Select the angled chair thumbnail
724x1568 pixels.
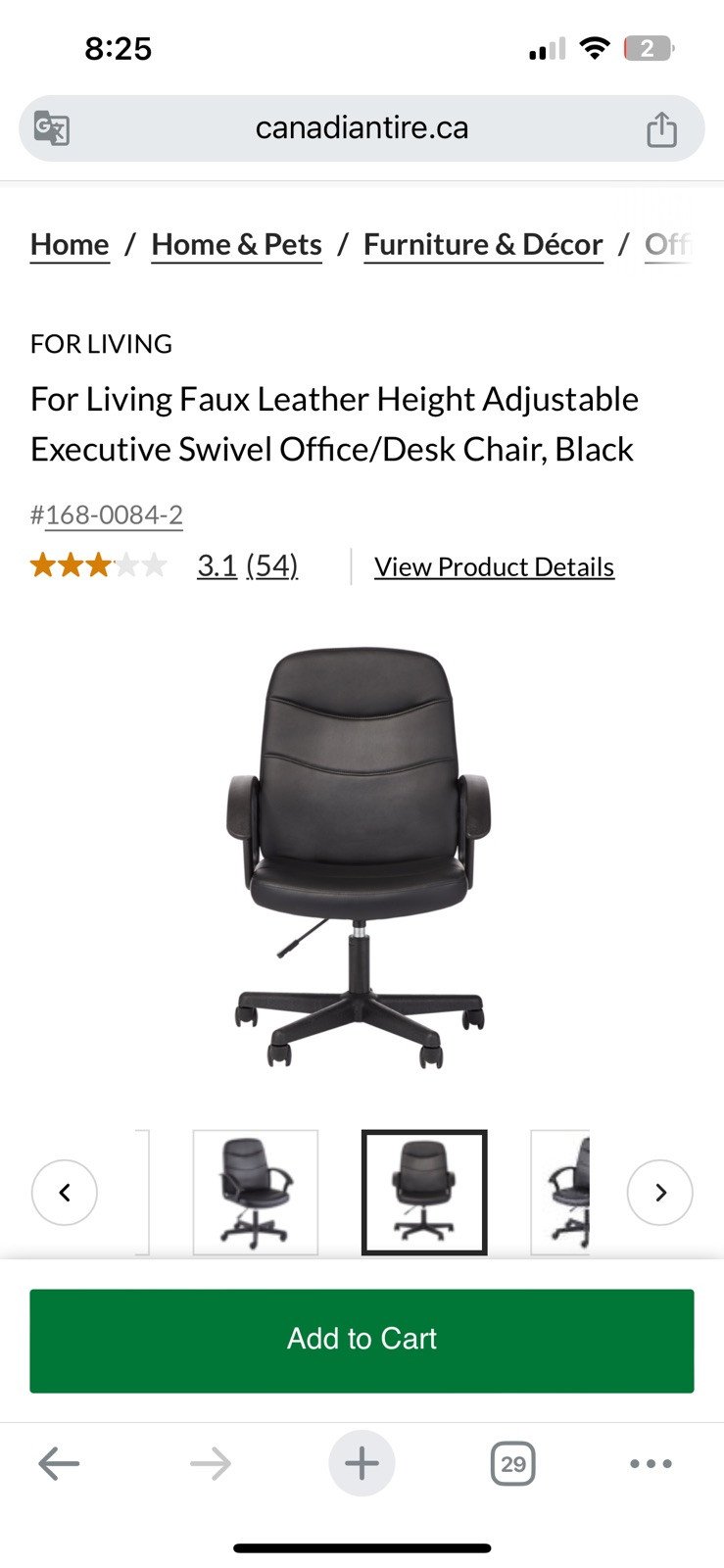coord(256,1193)
